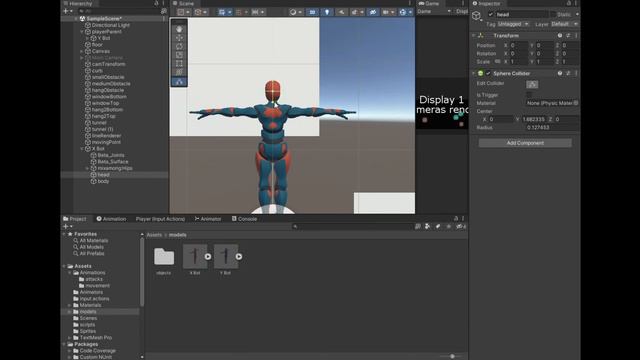Viewport: 640px width, 360px height.
Task: Open the tool handle pivot dropdown
Action: pos(184,12)
